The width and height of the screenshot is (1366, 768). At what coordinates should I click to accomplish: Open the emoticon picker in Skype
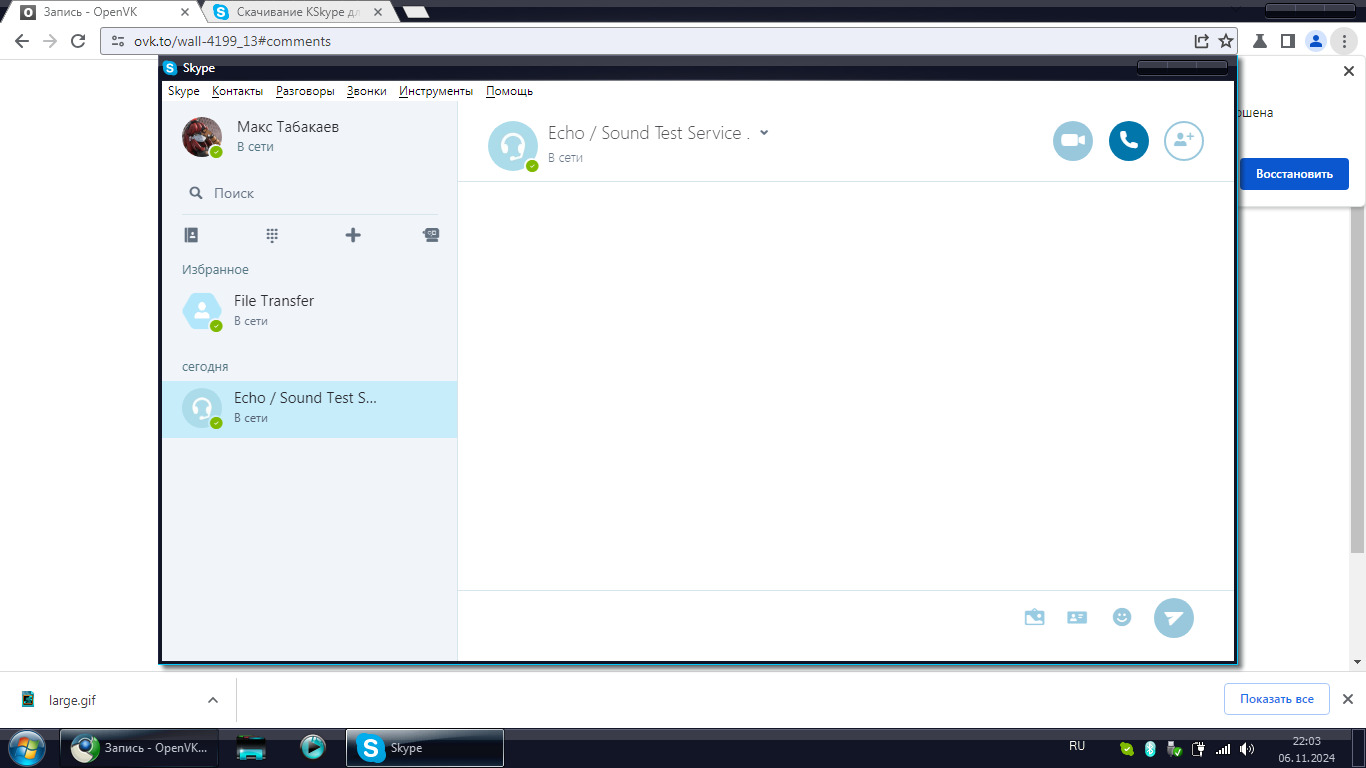[x=1122, y=618]
